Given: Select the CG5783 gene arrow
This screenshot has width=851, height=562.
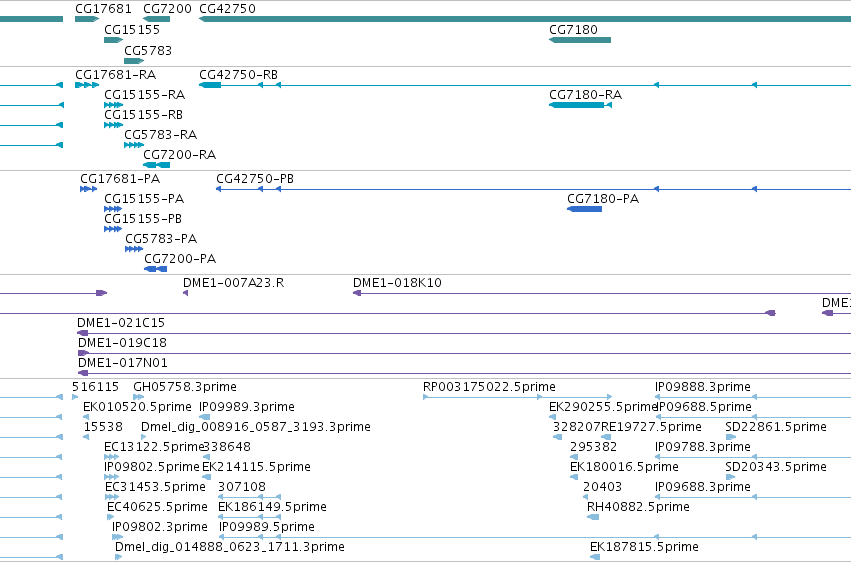Looking at the screenshot, I should tap(134, 61).
